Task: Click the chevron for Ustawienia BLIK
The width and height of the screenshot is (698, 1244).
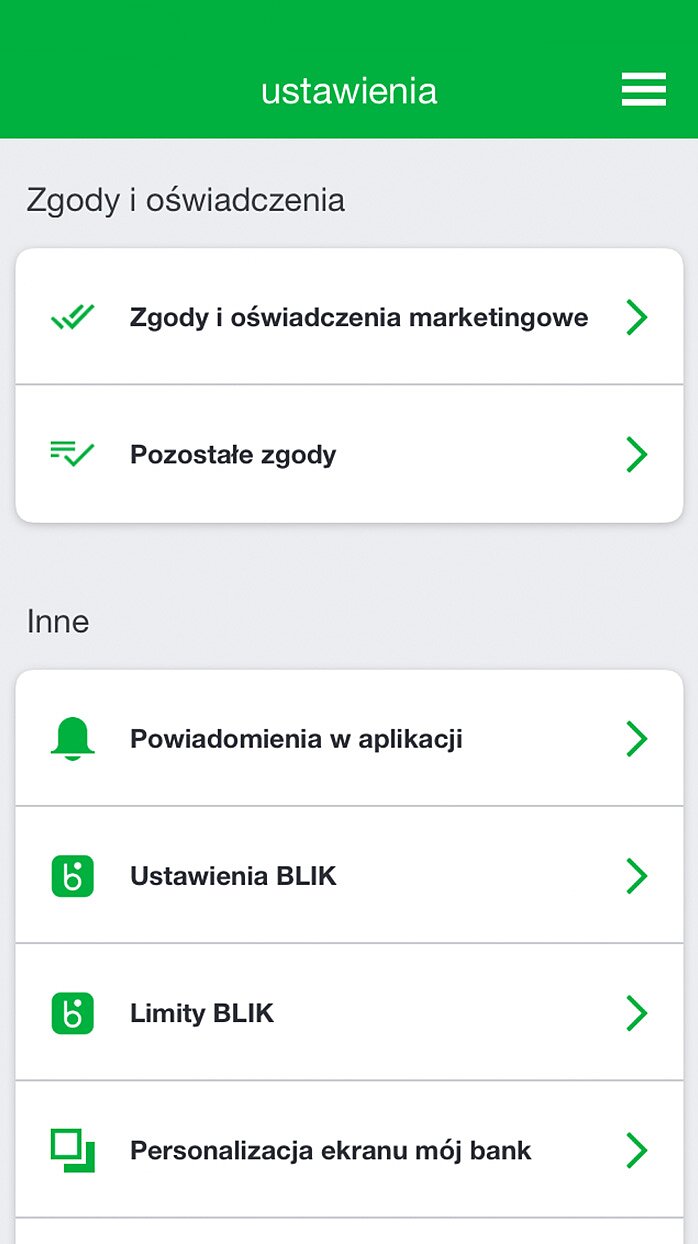Action: tap(637, 876)
